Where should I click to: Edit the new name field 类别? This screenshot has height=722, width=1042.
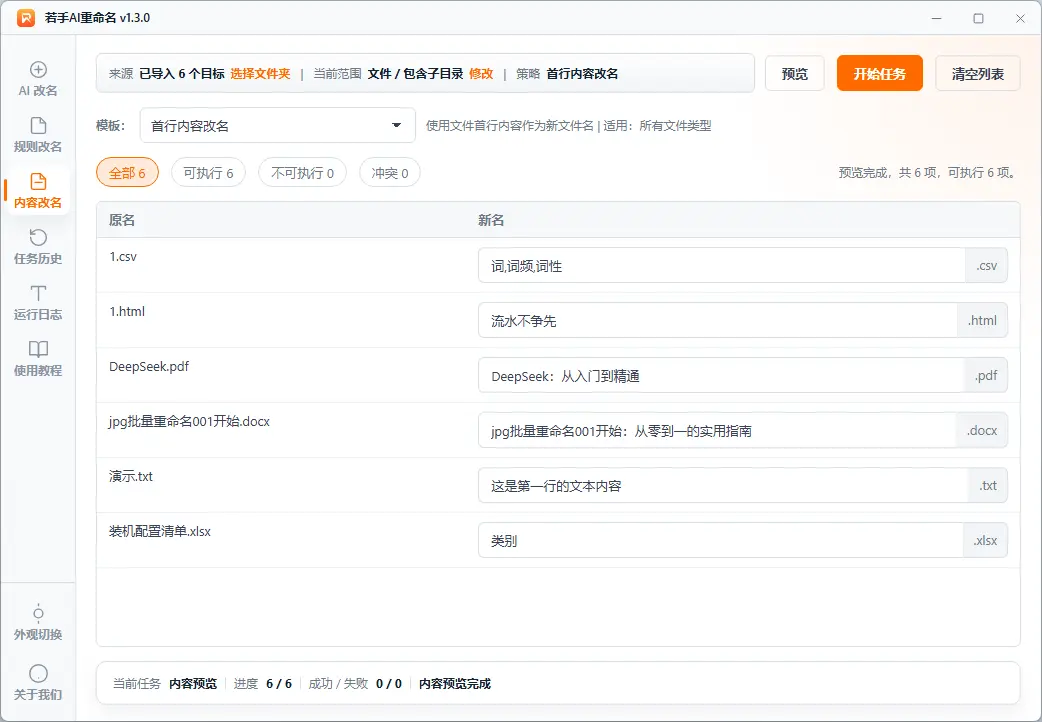pyautogui.click(x=720, y=541)
